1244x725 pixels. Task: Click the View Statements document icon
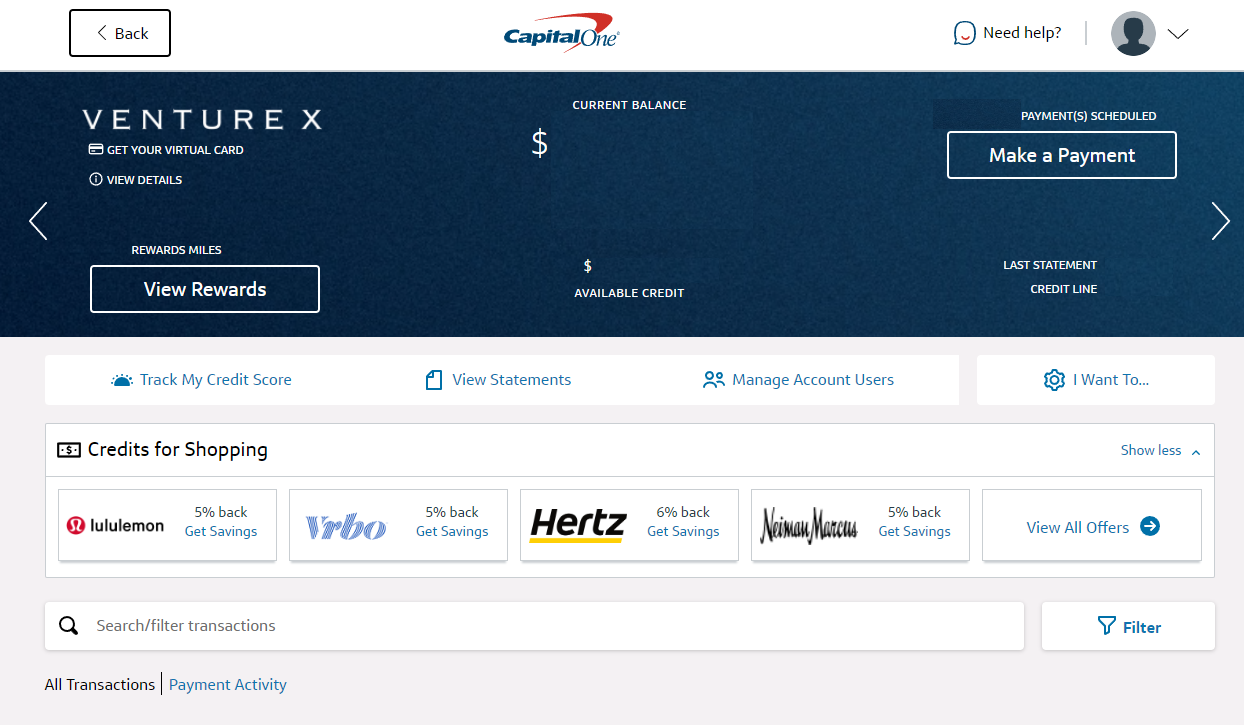click(434, 380)
